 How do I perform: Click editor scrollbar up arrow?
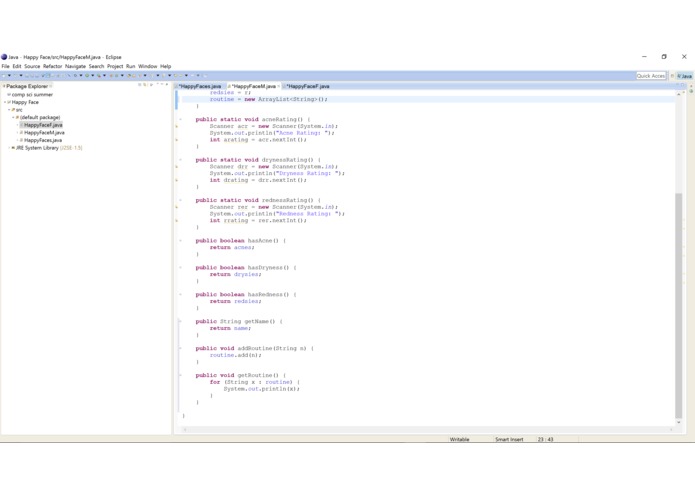click(x=678, y=94)
